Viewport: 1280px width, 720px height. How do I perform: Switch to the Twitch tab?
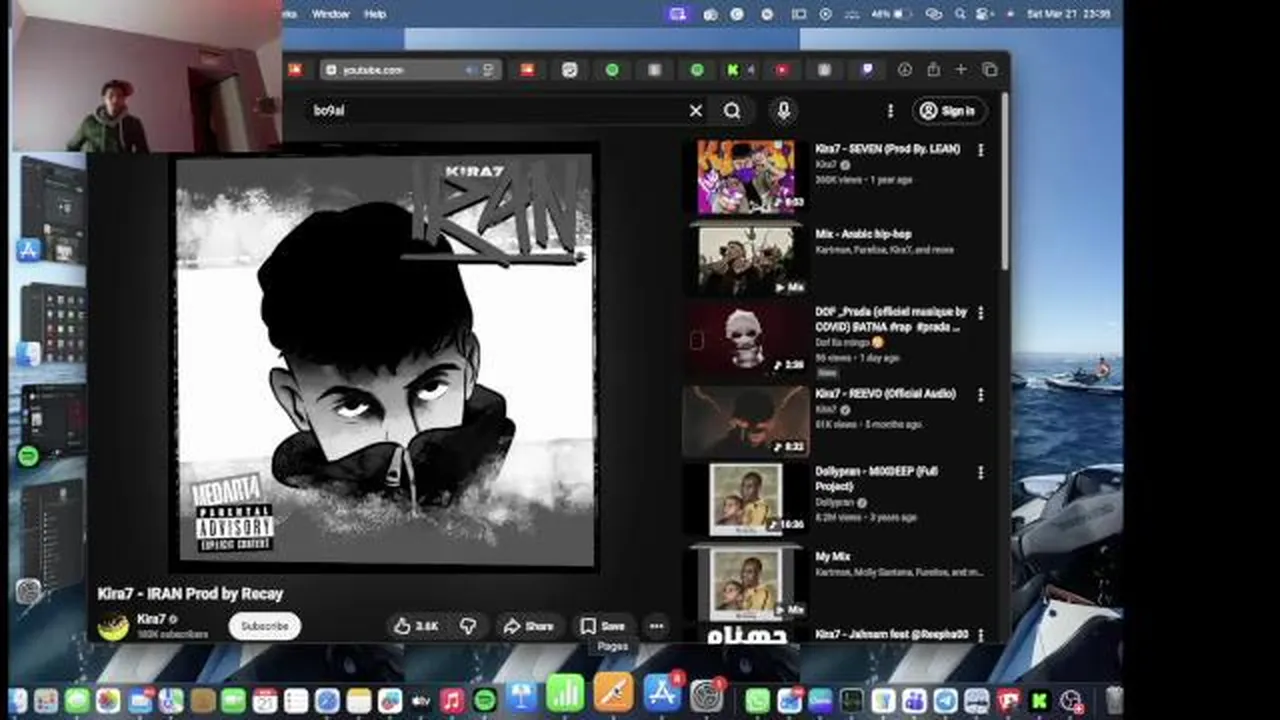tap(867, 70)
